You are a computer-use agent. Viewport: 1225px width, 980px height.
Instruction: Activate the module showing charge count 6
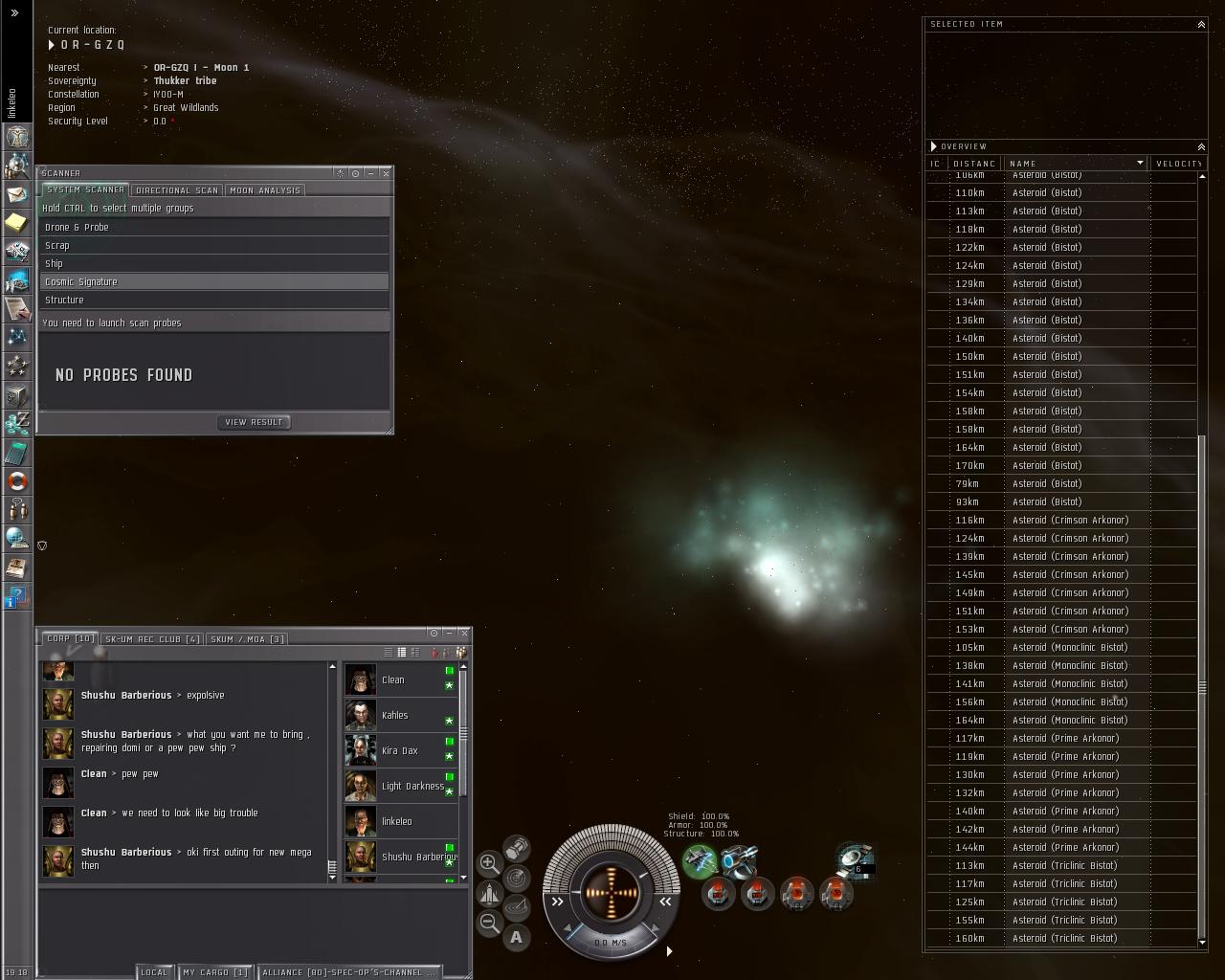(855, 860)
